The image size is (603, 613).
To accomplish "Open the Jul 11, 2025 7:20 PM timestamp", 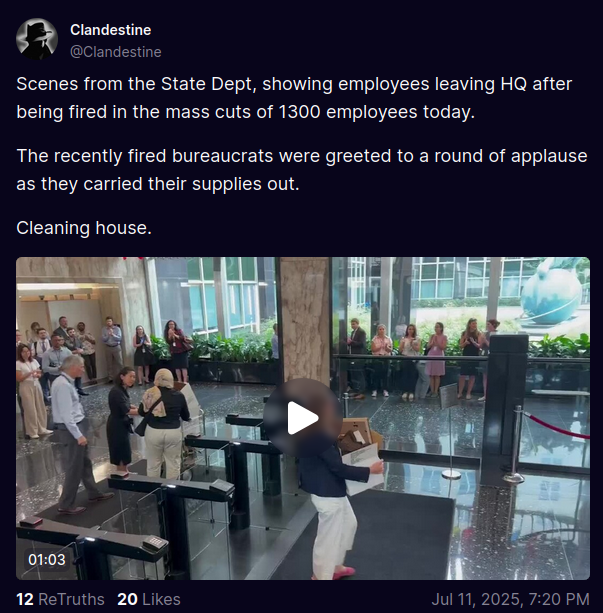I will [x=510, y=599].
